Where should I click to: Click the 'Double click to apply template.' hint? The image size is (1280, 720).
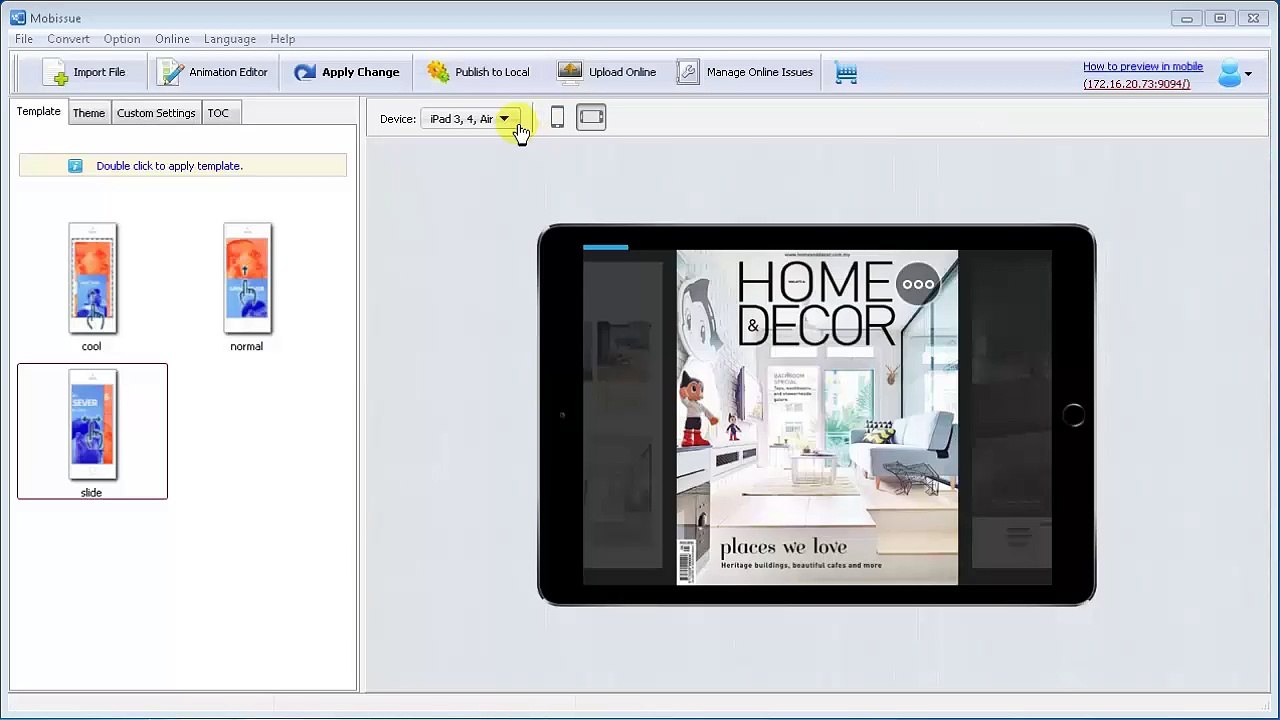coord(170,166)
